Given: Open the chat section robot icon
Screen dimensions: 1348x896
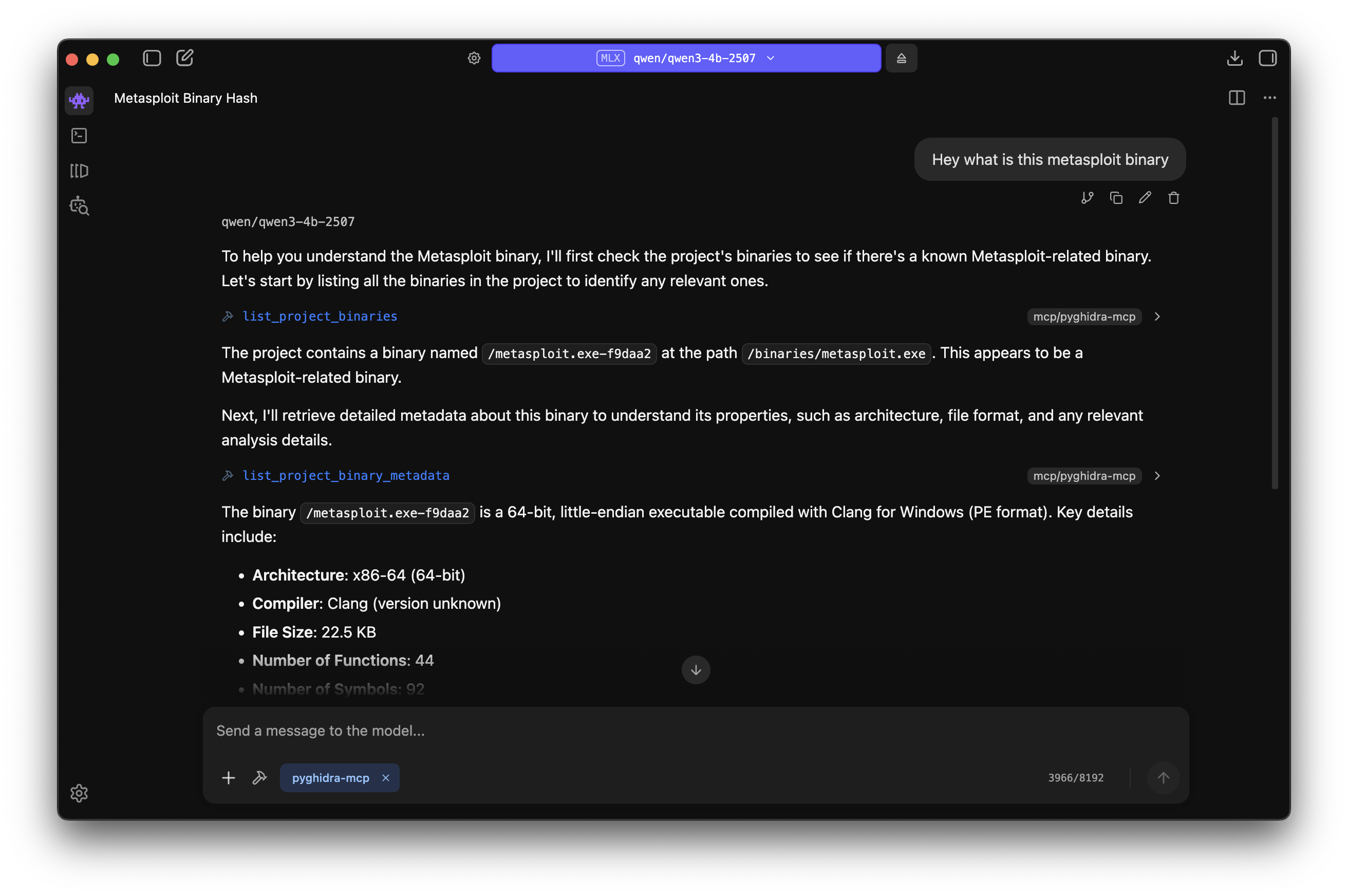Looking at the screenshot, I should coord(79,101).
